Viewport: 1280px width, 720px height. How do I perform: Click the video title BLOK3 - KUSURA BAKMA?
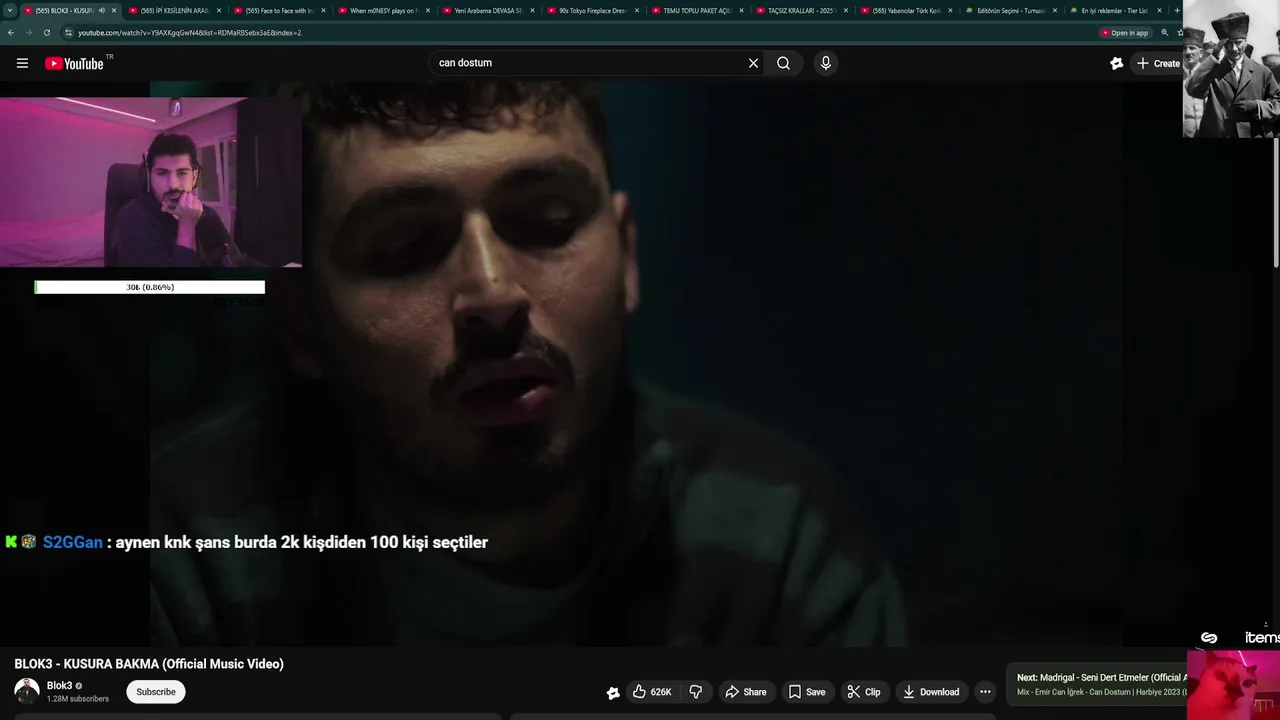[x=149, y=664]
